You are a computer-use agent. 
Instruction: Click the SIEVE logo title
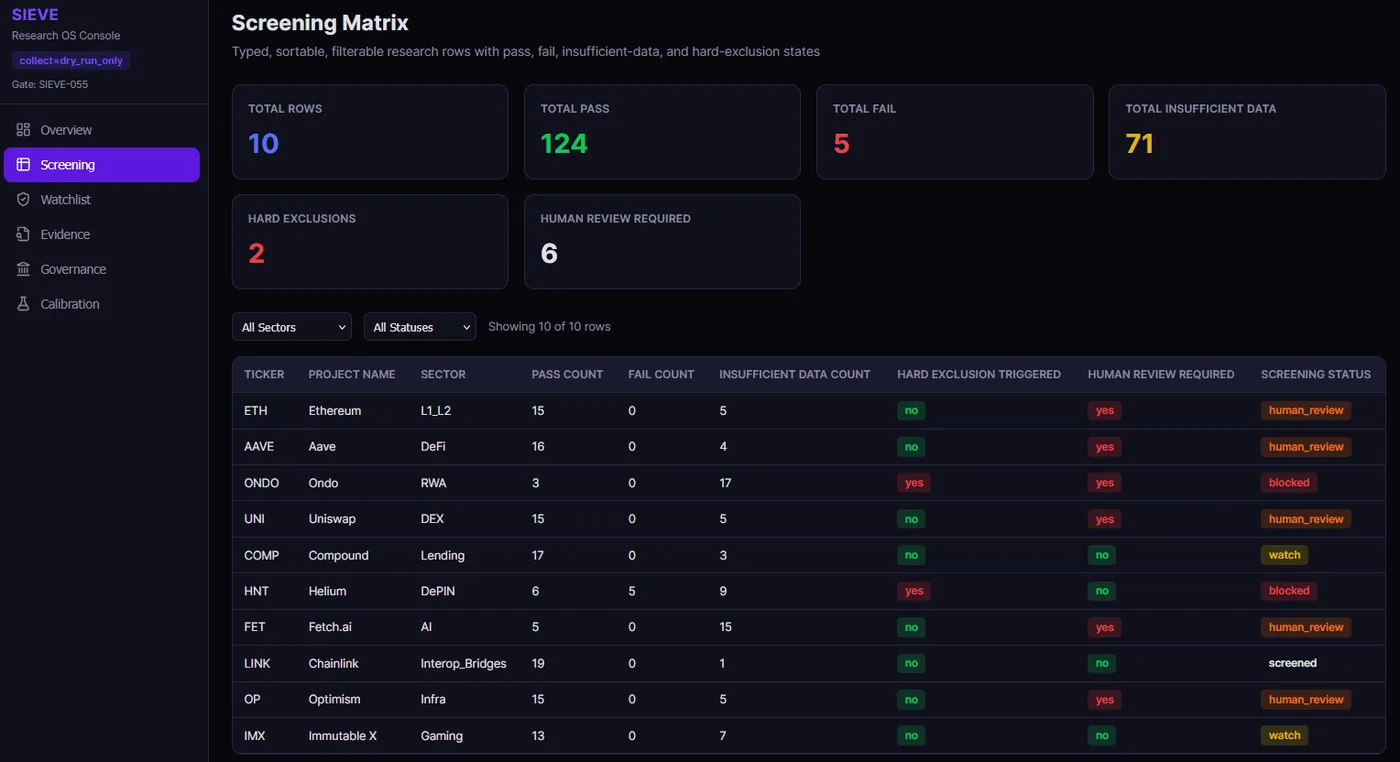[x=35, y=14]
